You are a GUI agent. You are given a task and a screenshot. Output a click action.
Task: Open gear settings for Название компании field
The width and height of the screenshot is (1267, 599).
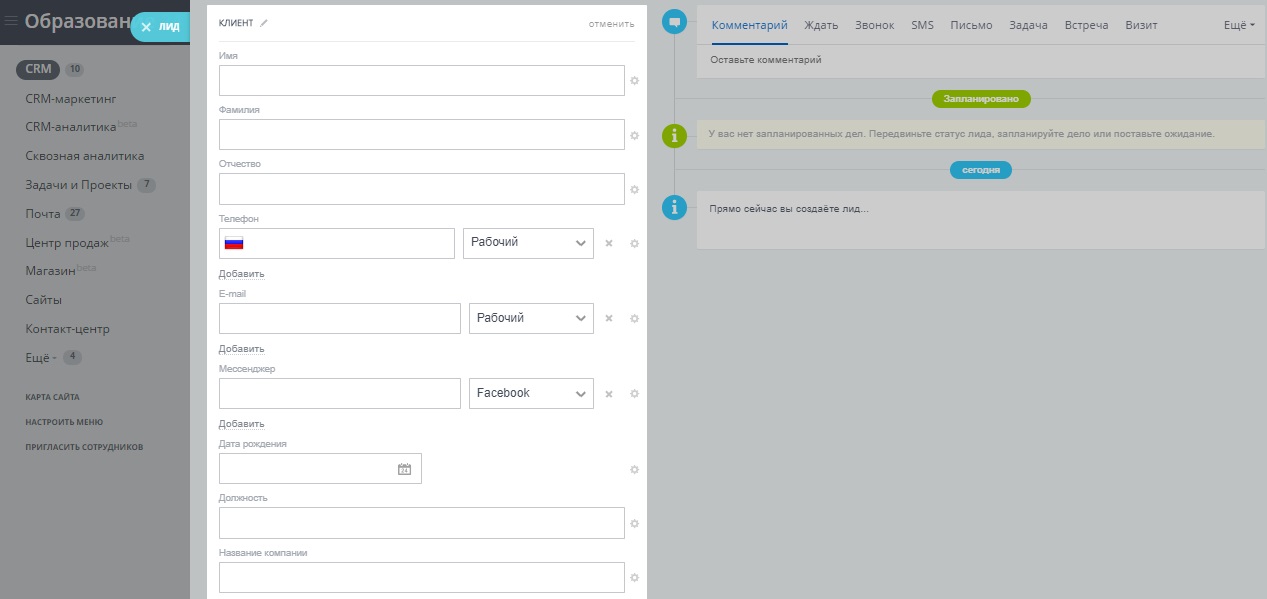coord(634,577)
